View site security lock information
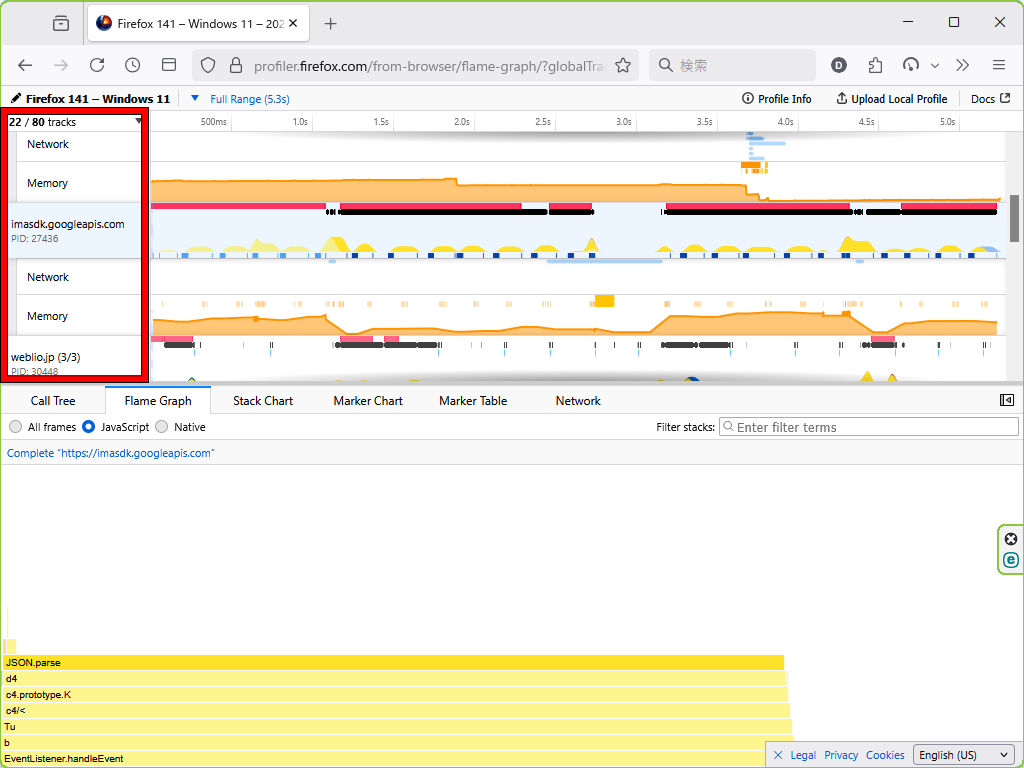The width and height of the screenshot is (1024, 768). click(x=236, y=65)
